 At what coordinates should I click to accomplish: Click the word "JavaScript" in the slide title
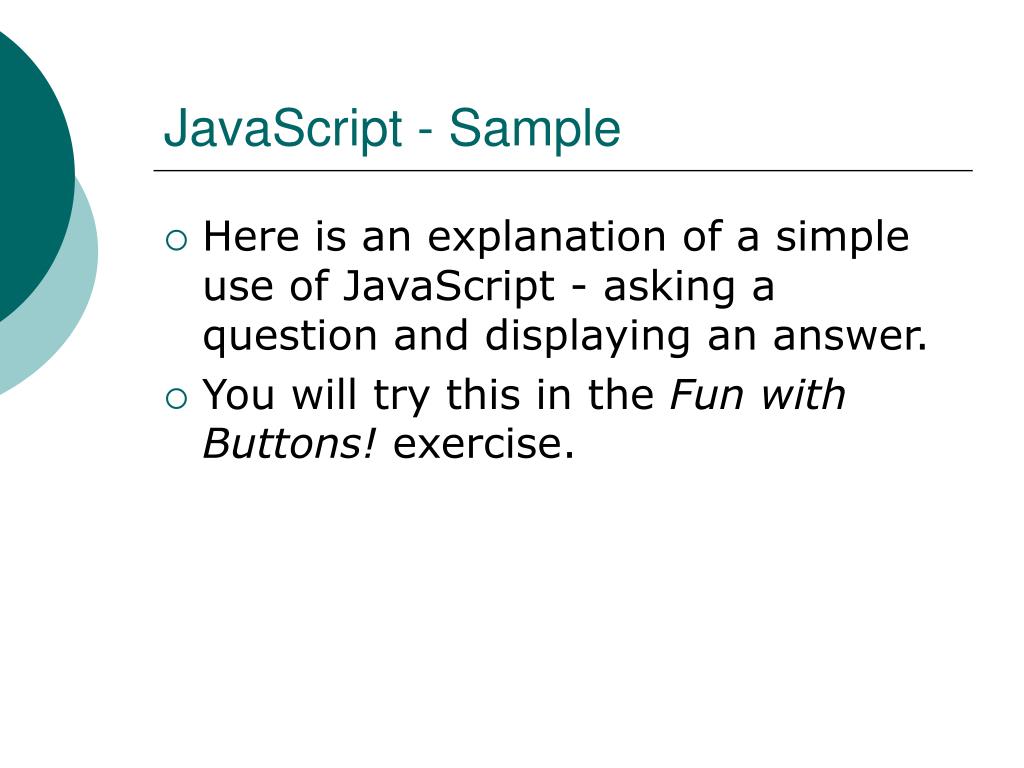click(x=281, y=130)
